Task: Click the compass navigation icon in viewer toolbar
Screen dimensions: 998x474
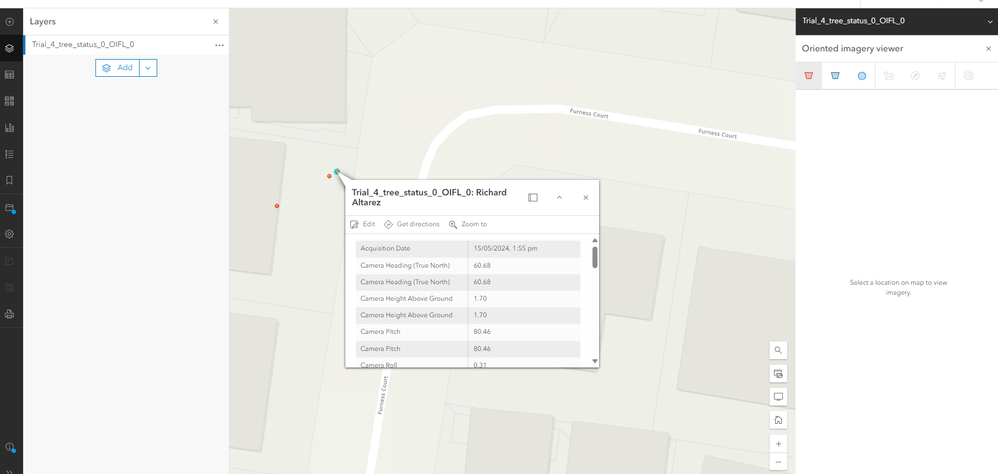Action: (915, 76)
